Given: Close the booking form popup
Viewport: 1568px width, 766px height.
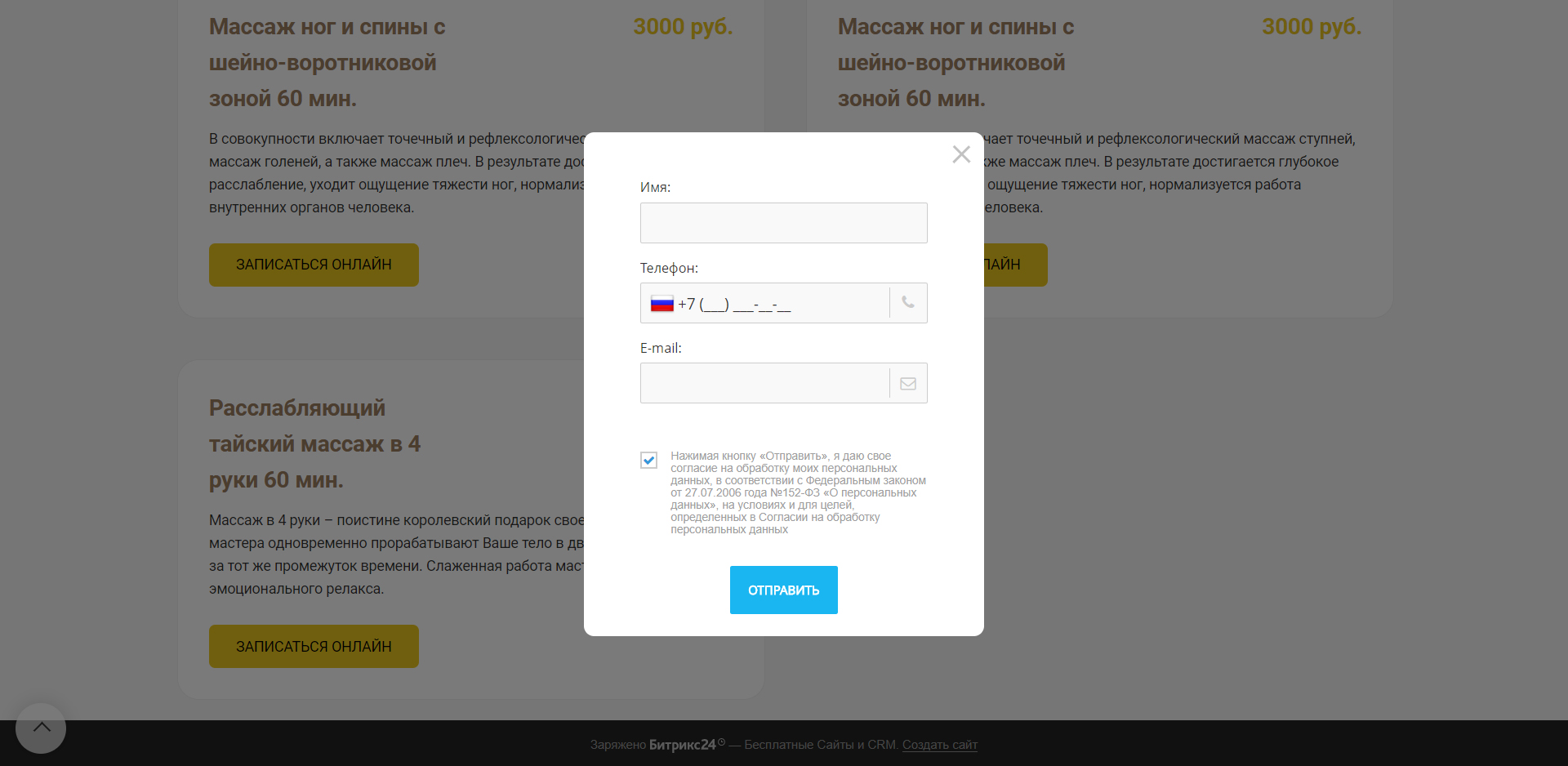Looking at the screenshot, I should pyautogui.click(x=961, y=154).
